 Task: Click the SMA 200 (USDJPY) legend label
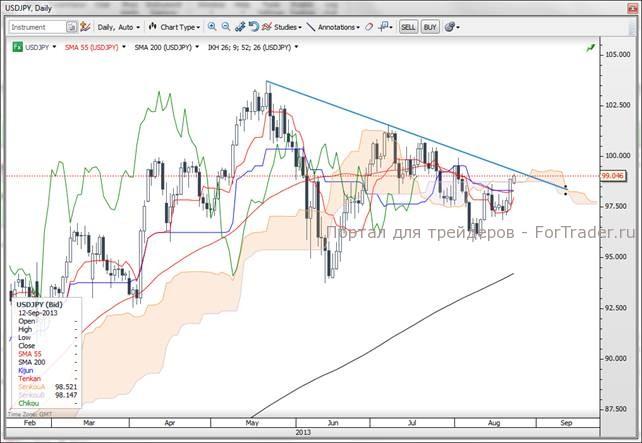[x=163, y=47]
